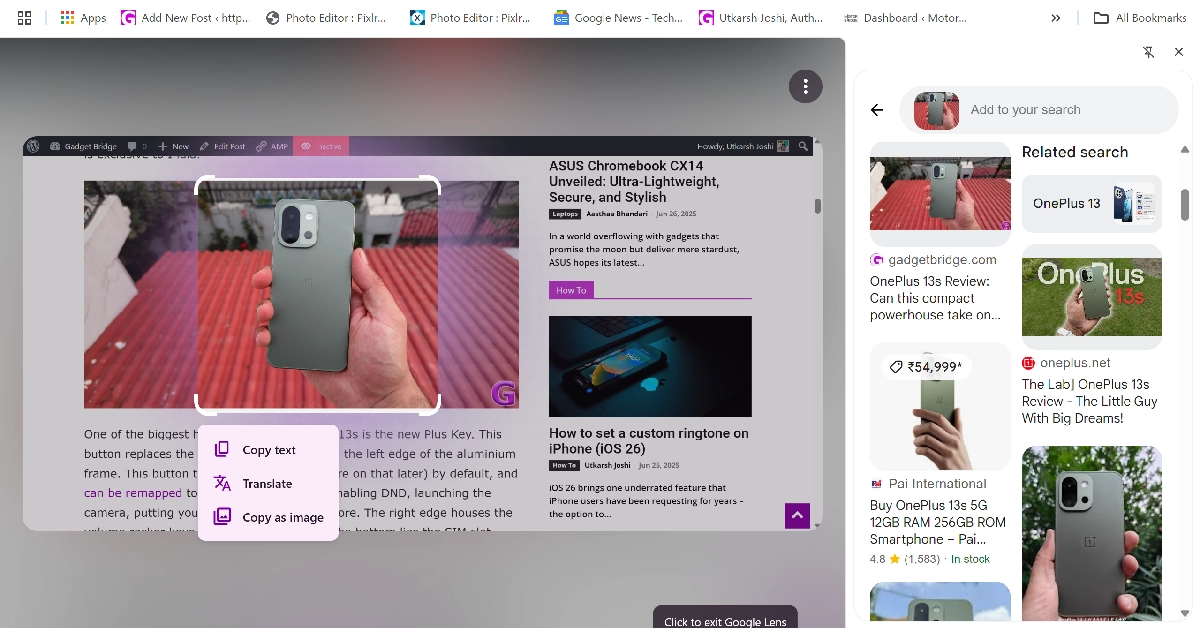Select the Copy as image icon

(222, 517)
